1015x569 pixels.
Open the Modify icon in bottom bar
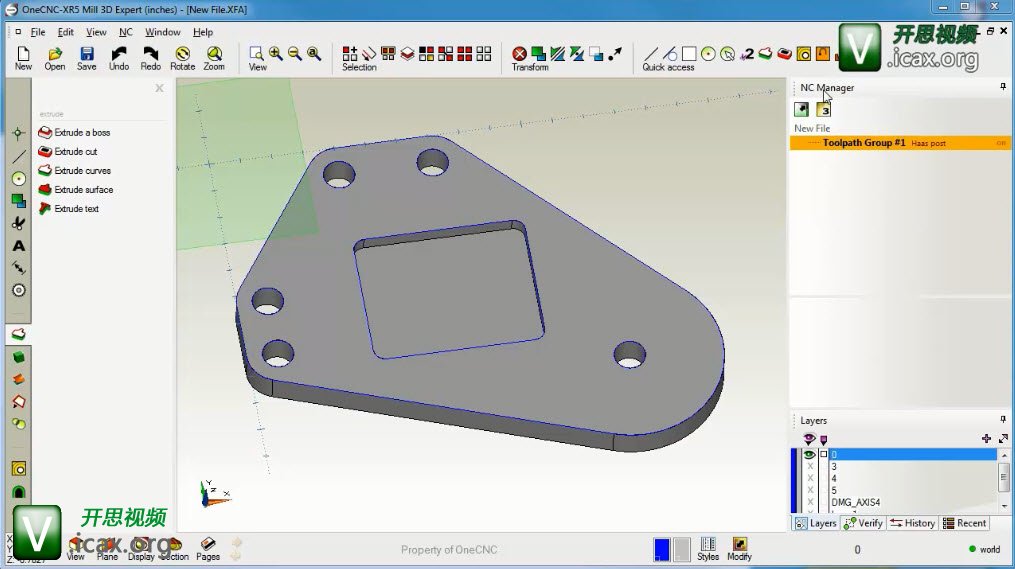pos(739,546)
